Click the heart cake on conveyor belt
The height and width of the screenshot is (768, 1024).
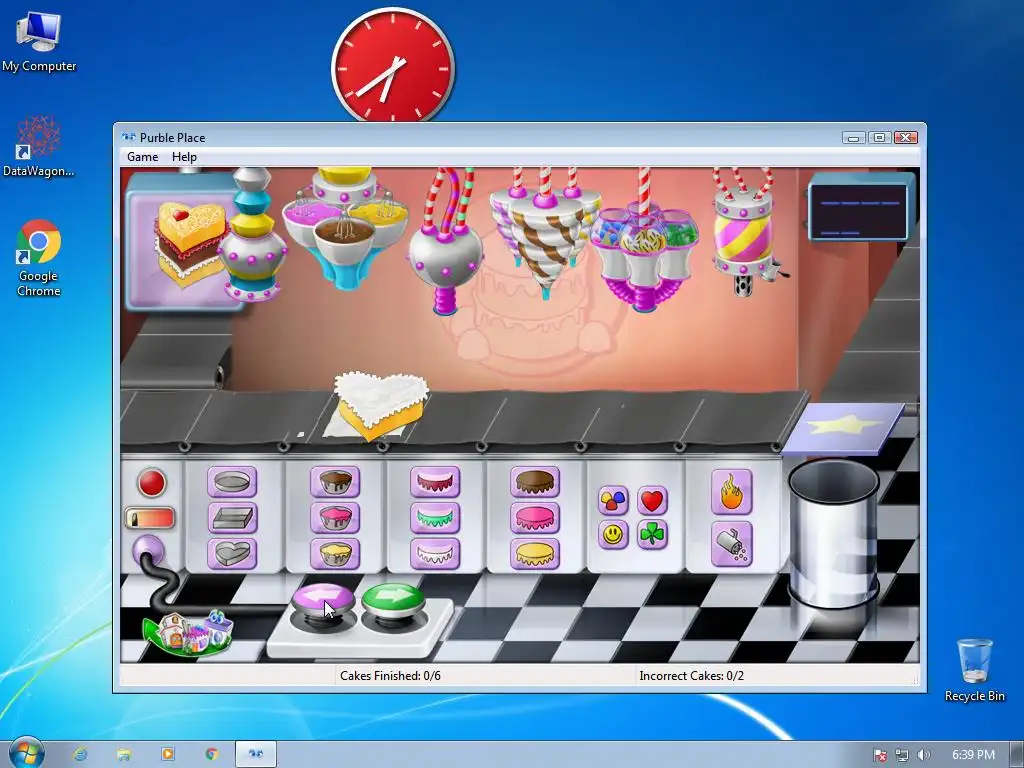pos(380,405)
